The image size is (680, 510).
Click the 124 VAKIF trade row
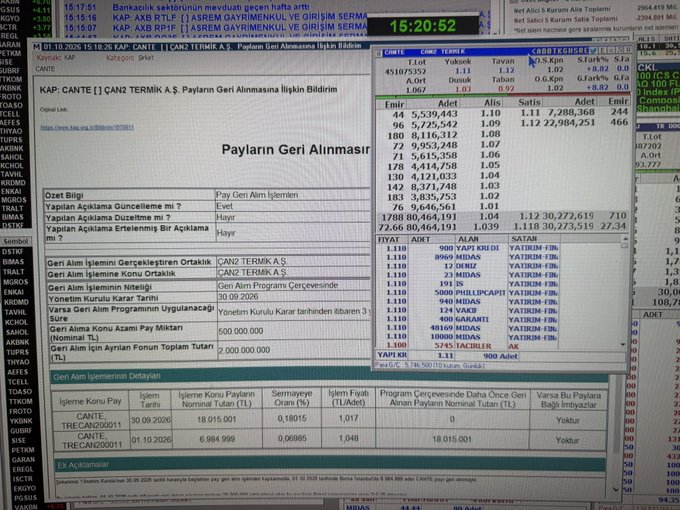point(468,311)
